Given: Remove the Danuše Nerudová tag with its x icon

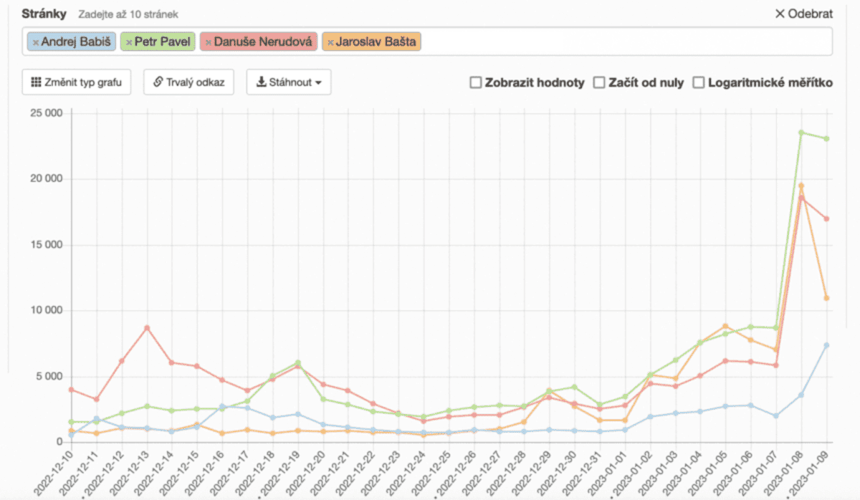Looking at the screenshot, I should (x=207, y=41).
